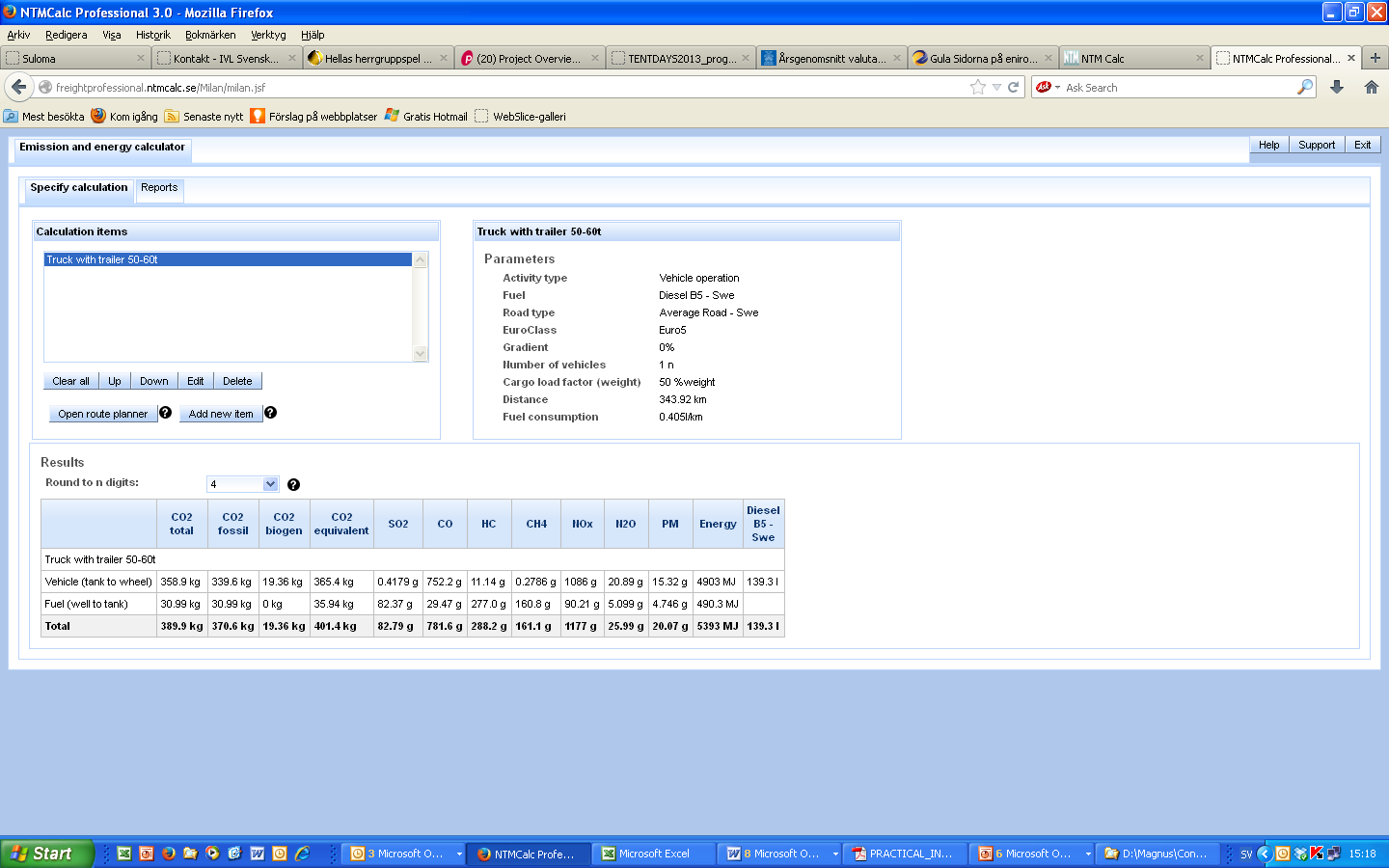1389x868 pixels.
Task: Open the Gratis Hotmail bookmark
Action: click(x=425, y=116)
